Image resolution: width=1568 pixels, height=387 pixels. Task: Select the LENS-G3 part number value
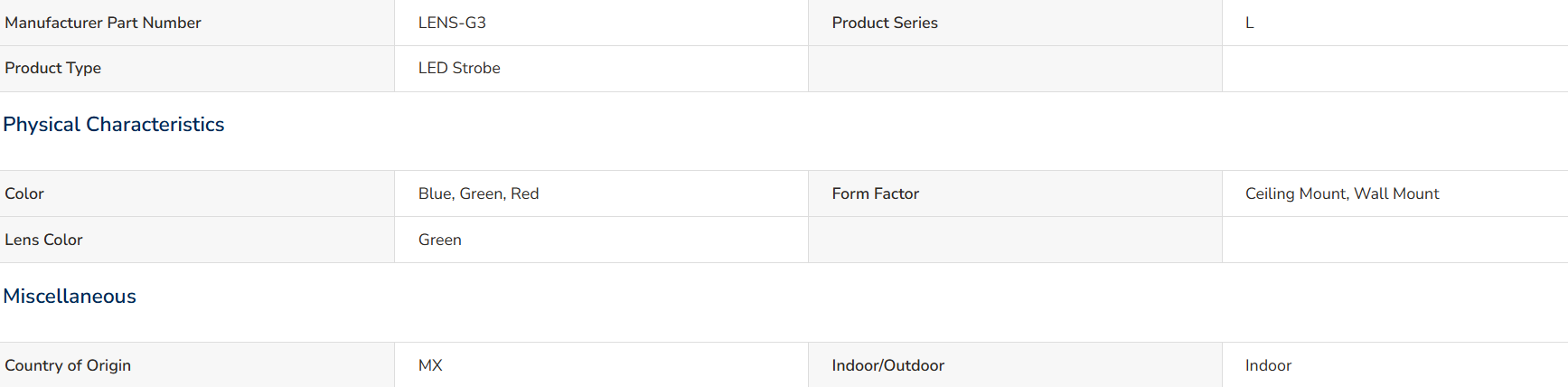(x=452, y=23)
